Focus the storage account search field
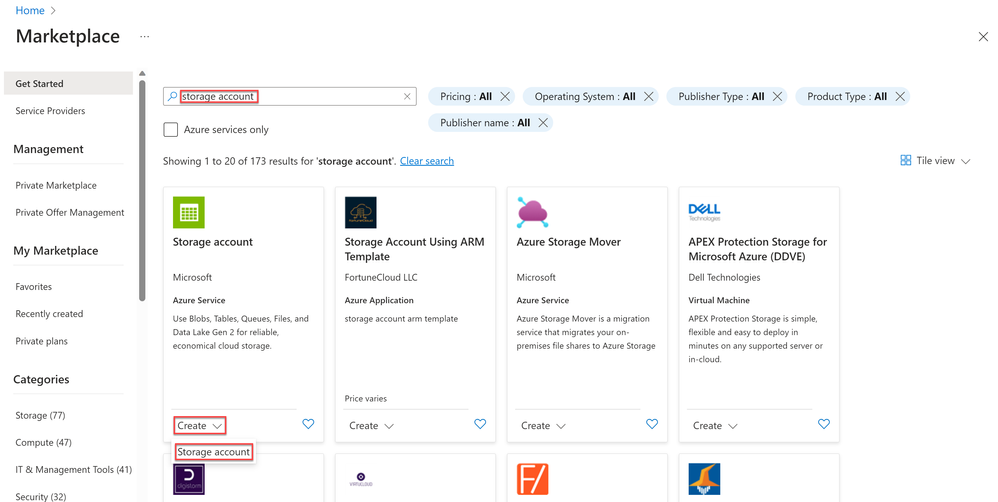998x502 pixels. coord(290,97)
